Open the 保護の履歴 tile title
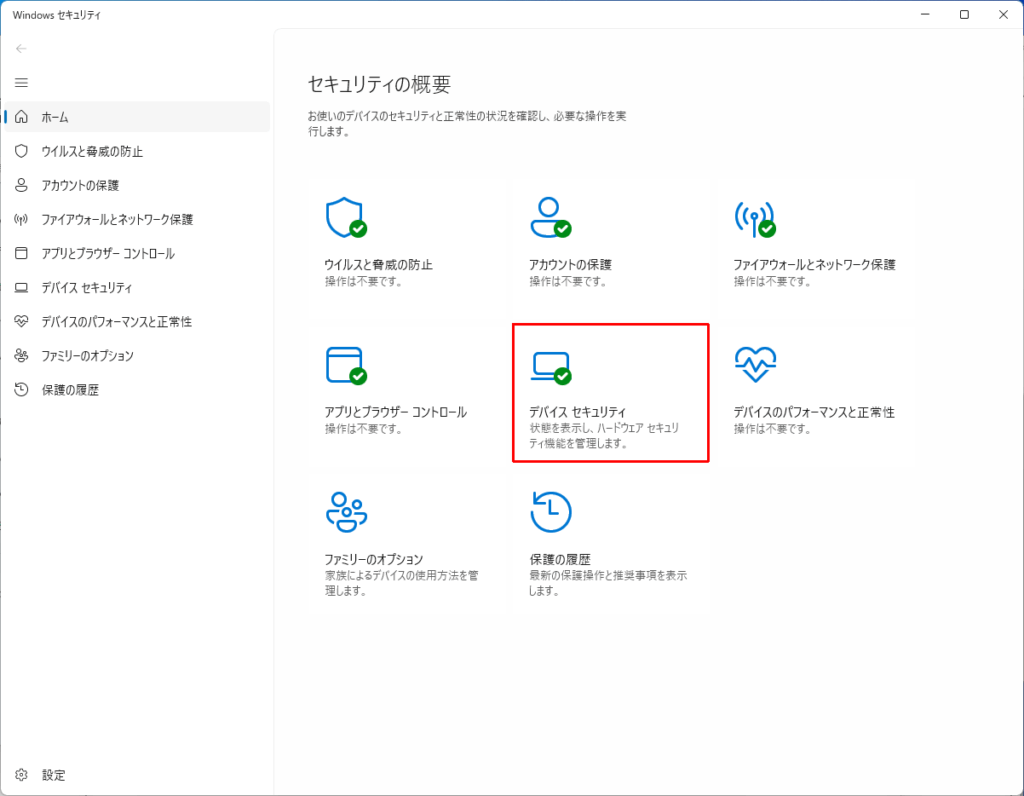This screenshot has width=1024, height=796. [560, 559]
